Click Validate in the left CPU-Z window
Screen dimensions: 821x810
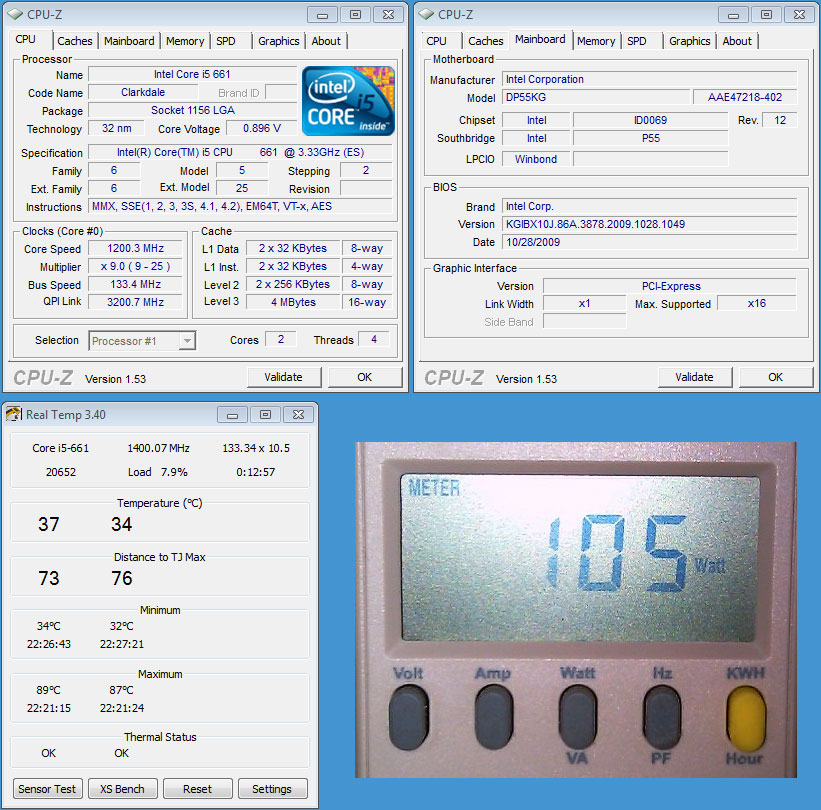coord(284,377)
